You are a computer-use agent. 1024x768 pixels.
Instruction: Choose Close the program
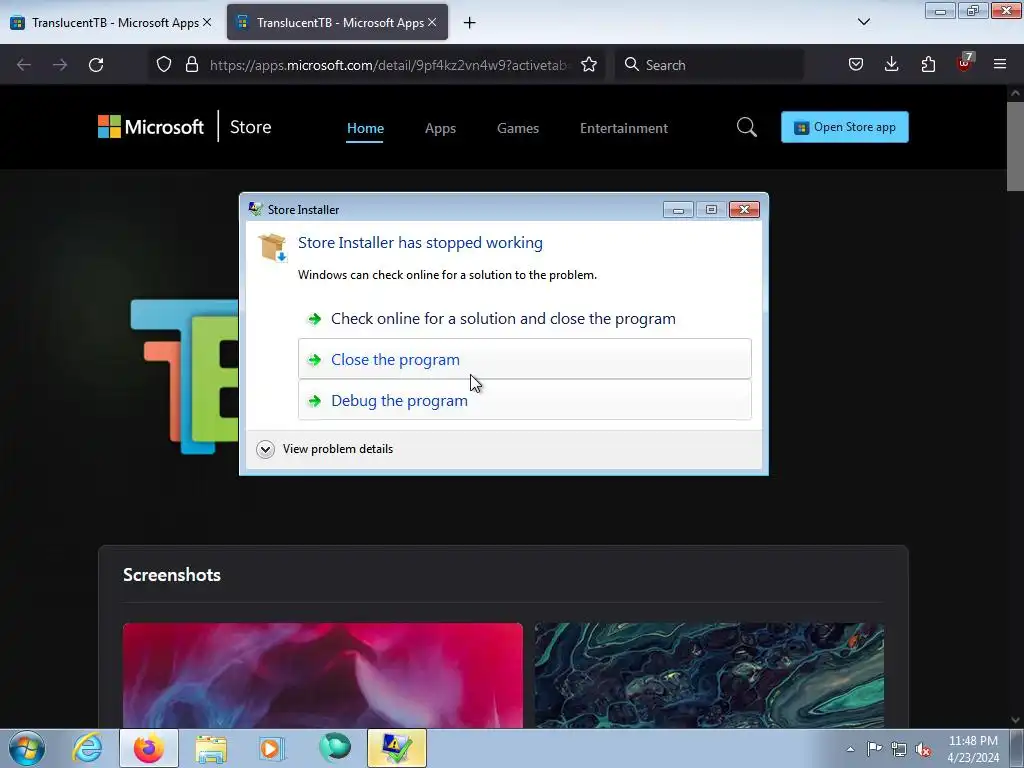click(524, 359)
